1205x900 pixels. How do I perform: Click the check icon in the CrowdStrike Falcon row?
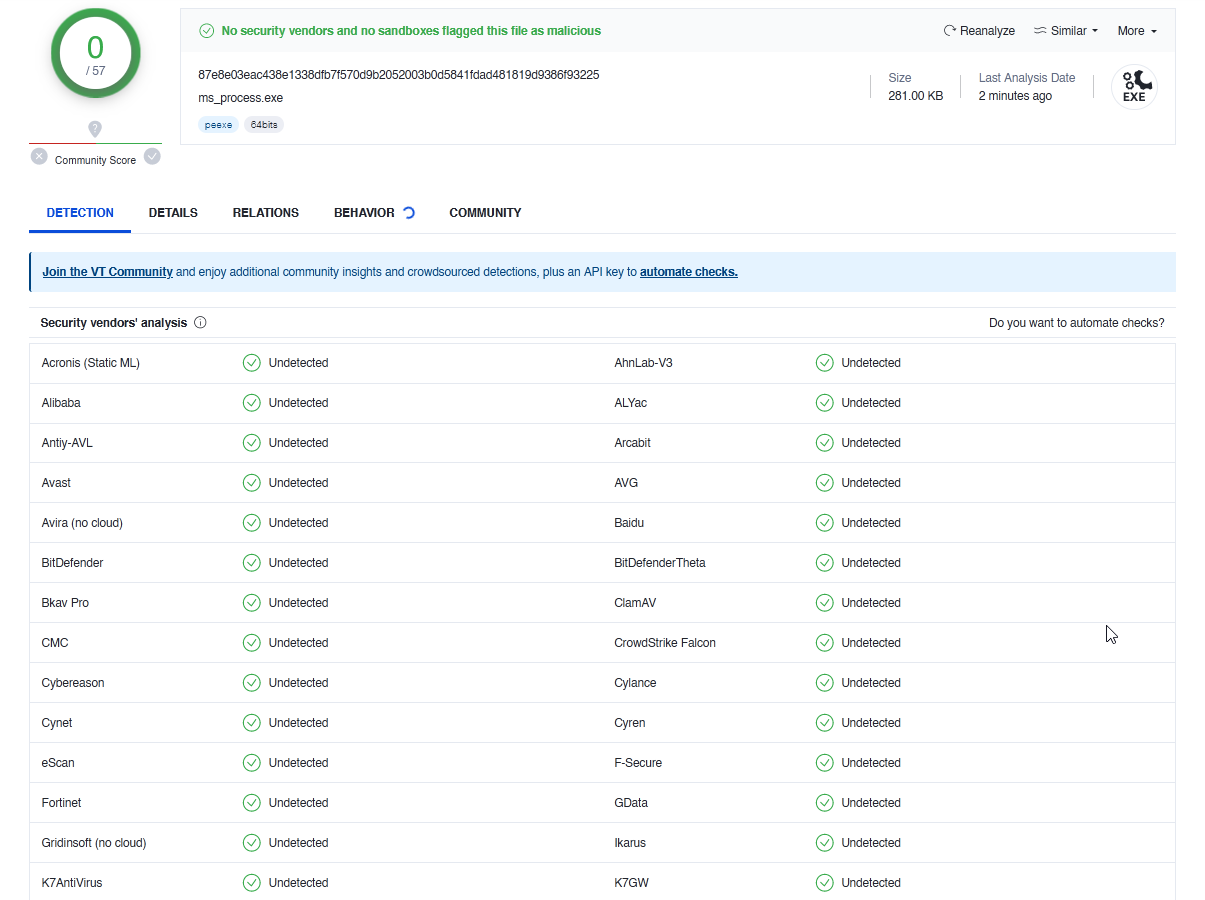tap(825, 643)
